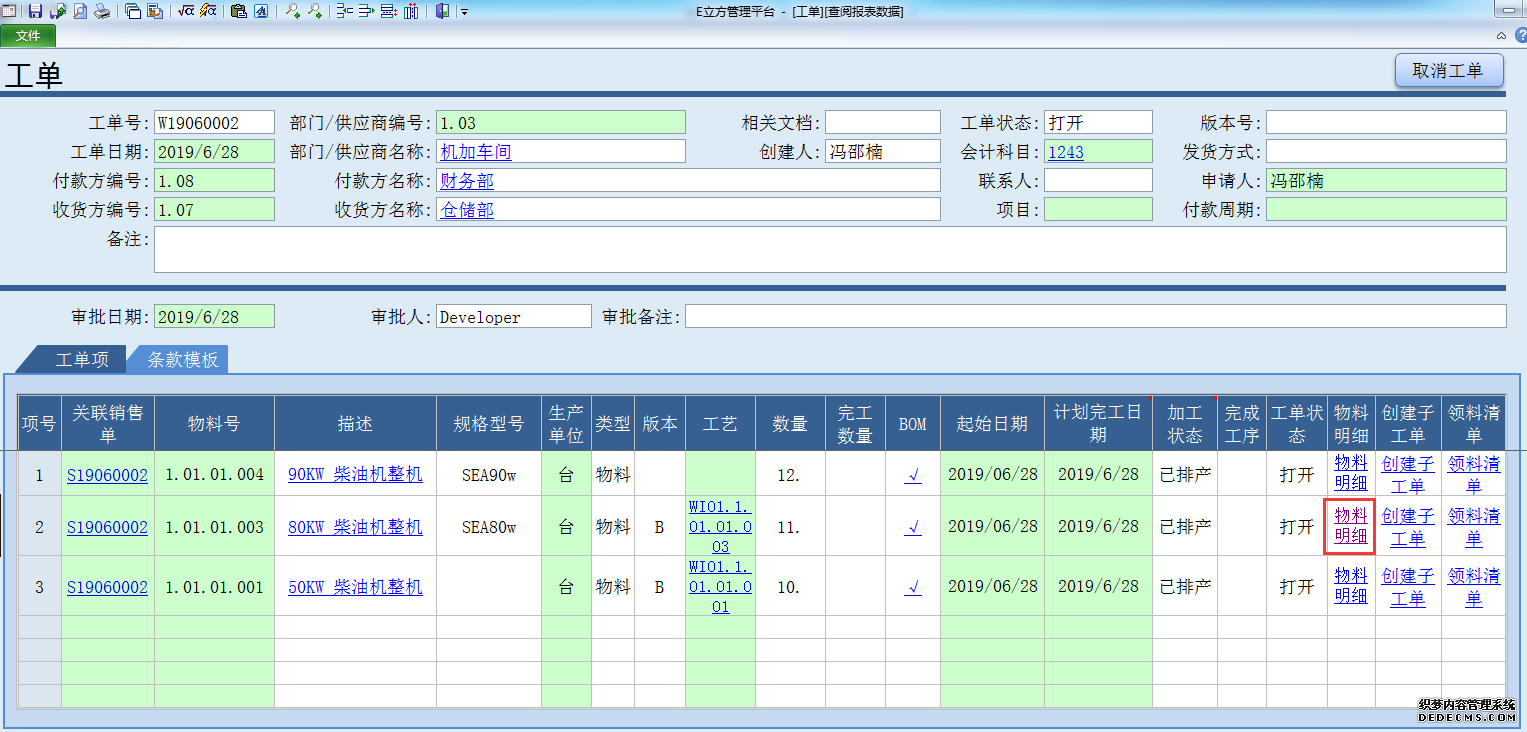Open the quick access toolbar dropdown arrow
Screen dimensions: 1527x732
point(464,12)
